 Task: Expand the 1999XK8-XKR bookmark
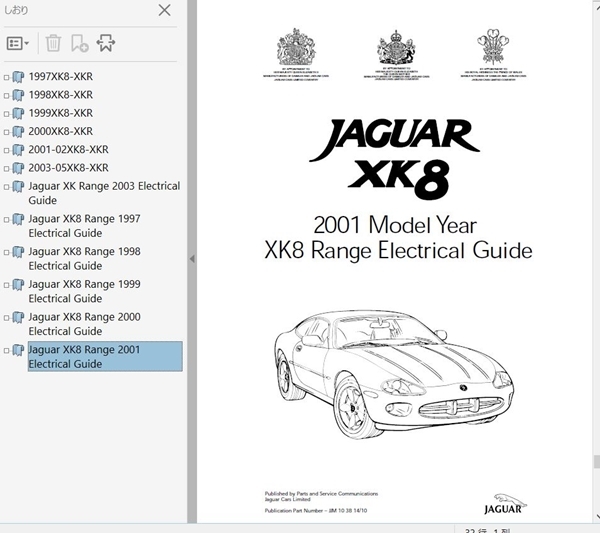click(6, 114)
